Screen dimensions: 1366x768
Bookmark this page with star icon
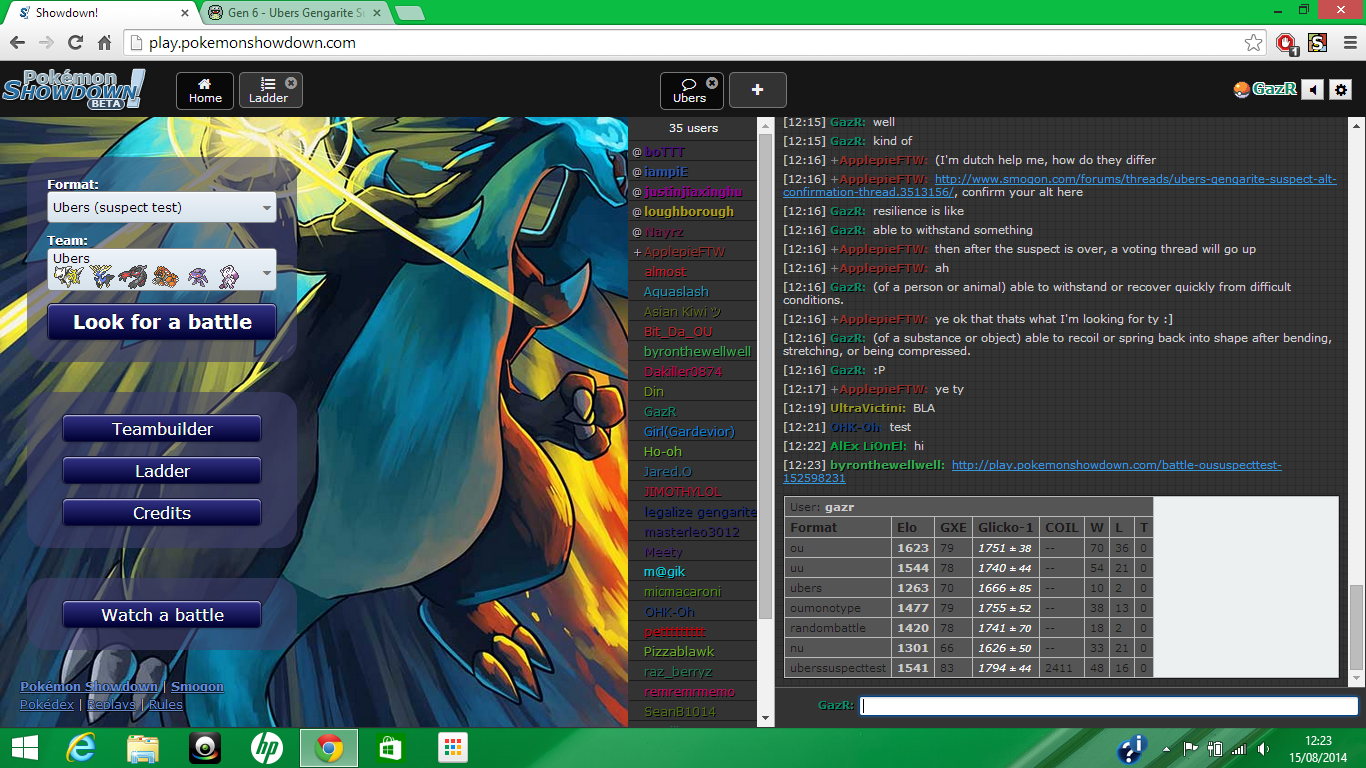tap(1253, 42)
